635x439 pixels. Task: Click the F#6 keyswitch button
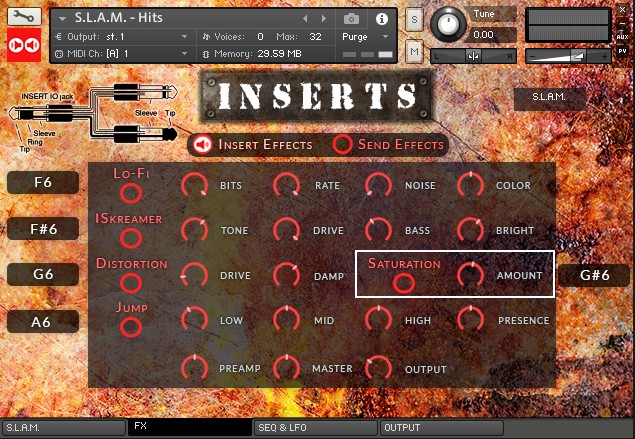(43, 229)
